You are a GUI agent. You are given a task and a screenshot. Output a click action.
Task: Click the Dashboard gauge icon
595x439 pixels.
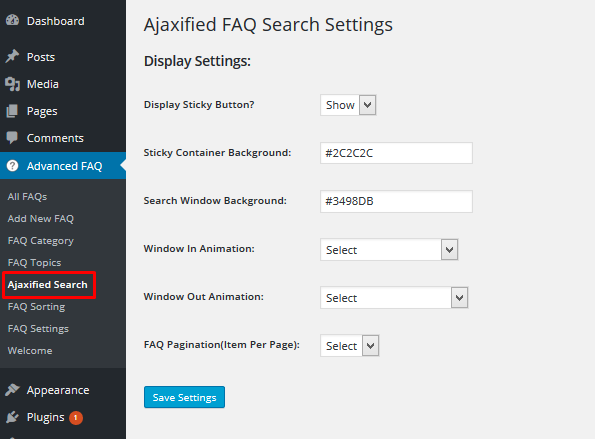[x=12, y=20]
